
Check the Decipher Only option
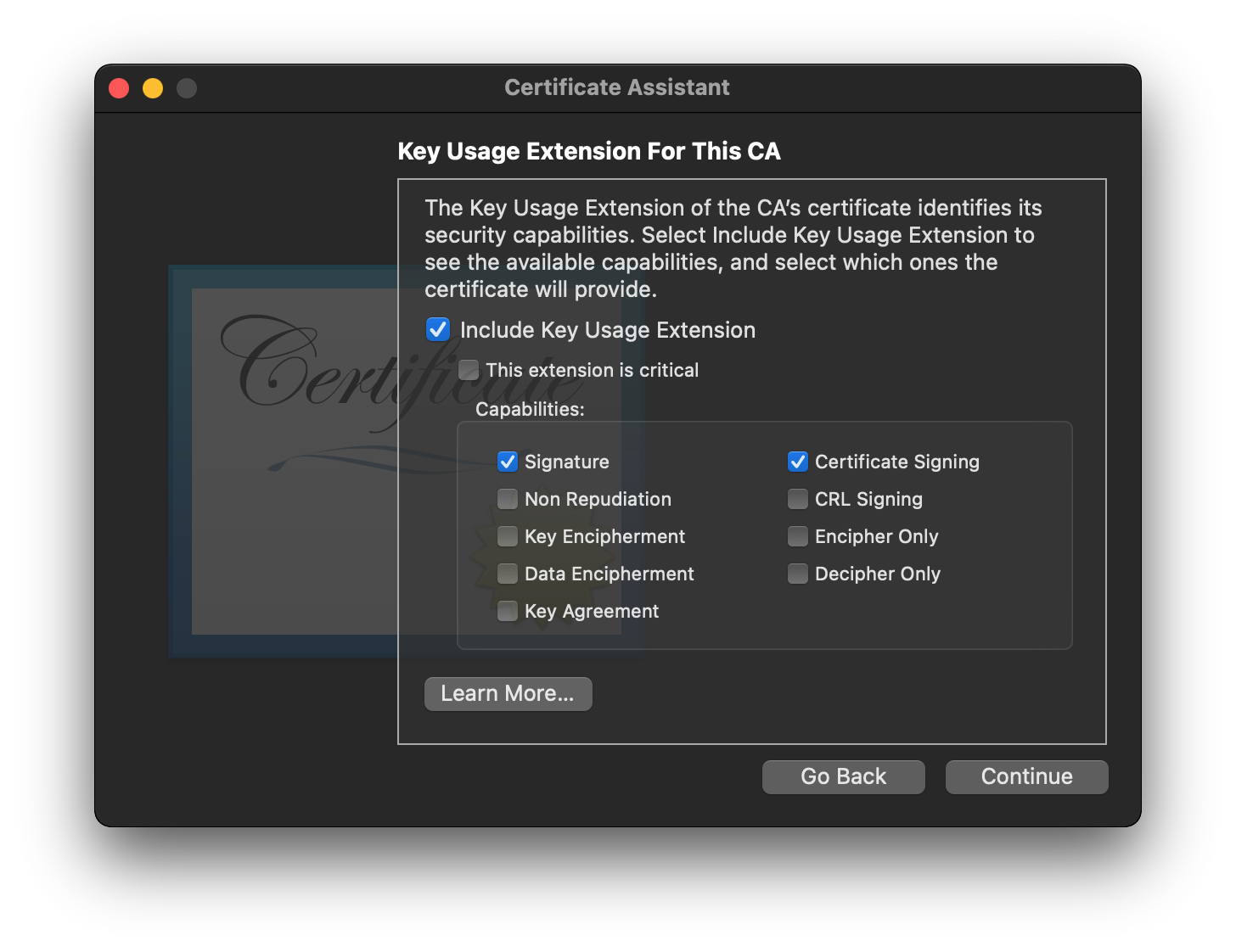click(798, 574)
